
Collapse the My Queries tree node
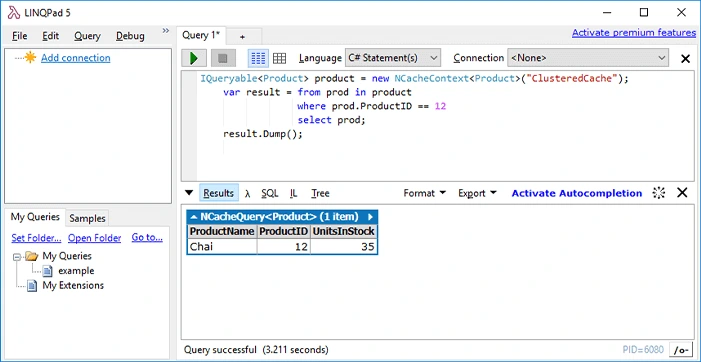pyautogui.click(x=17, y=257)
